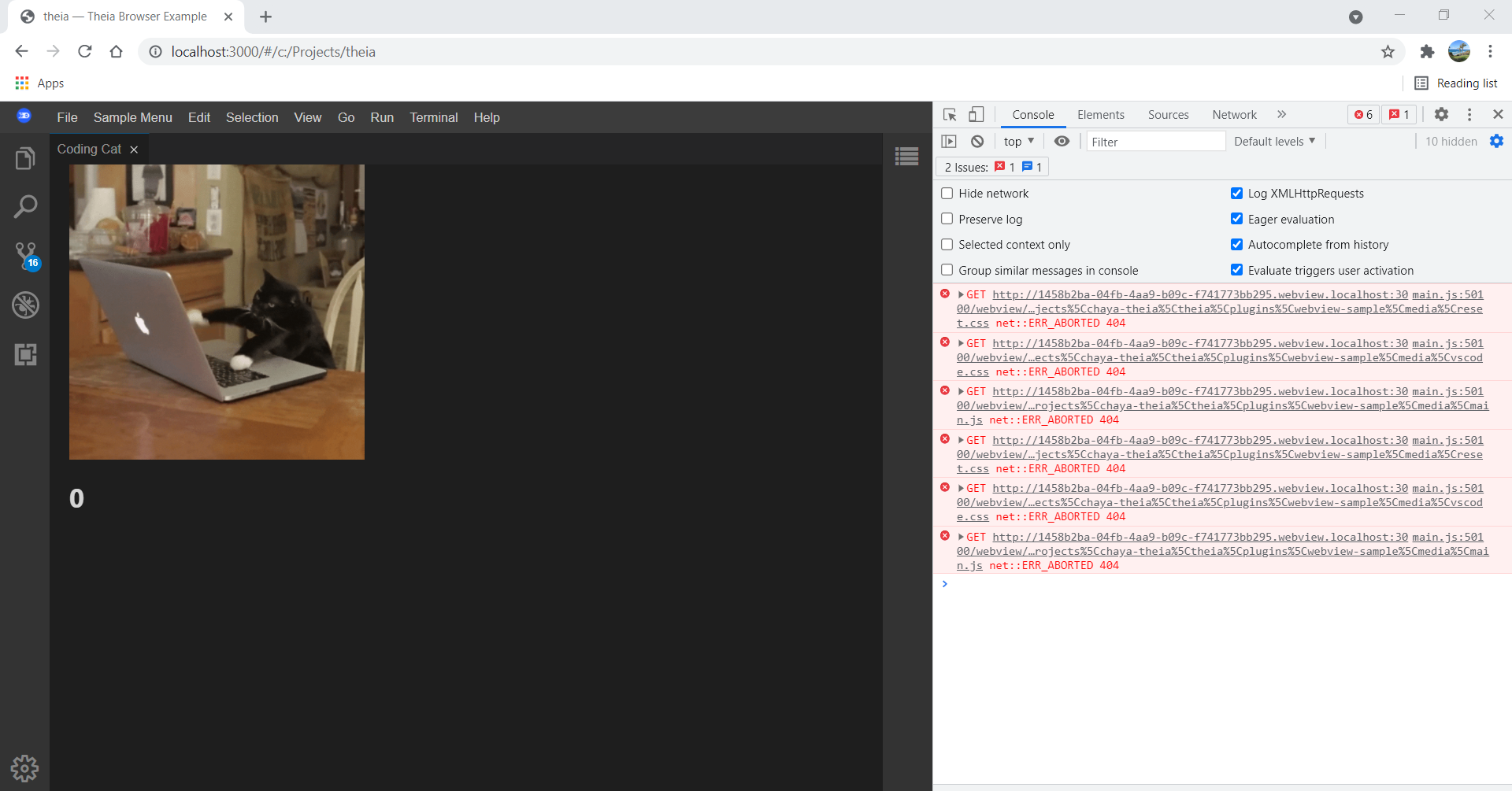This screenshot has width=1512, height=791.
Task: Enable the Hide network checkbox
Action: [947, 193]
